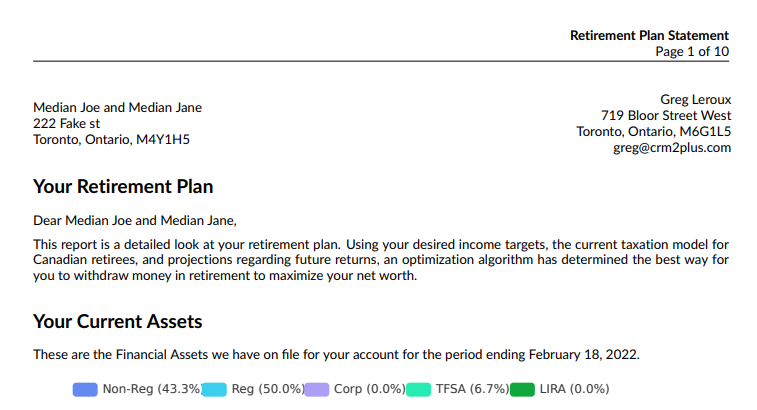The image size is (757, 410).
Task: Click the TFSA teal legend swatch
Action: coord(418,389)
